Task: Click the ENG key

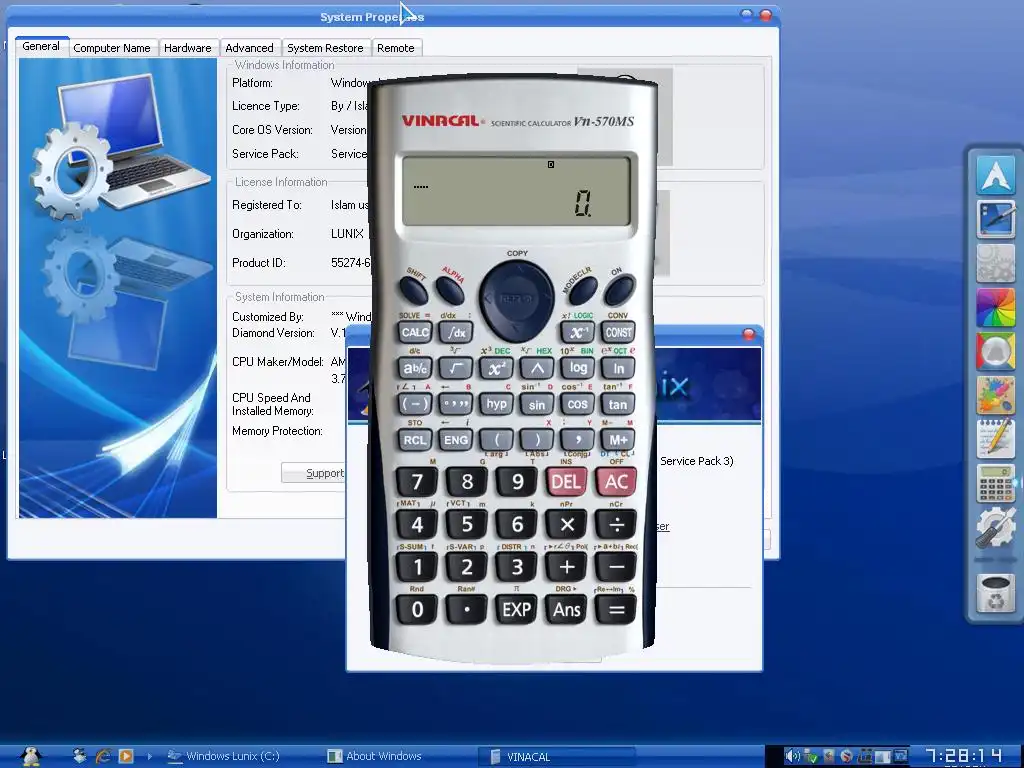Action: click(456, 440)
